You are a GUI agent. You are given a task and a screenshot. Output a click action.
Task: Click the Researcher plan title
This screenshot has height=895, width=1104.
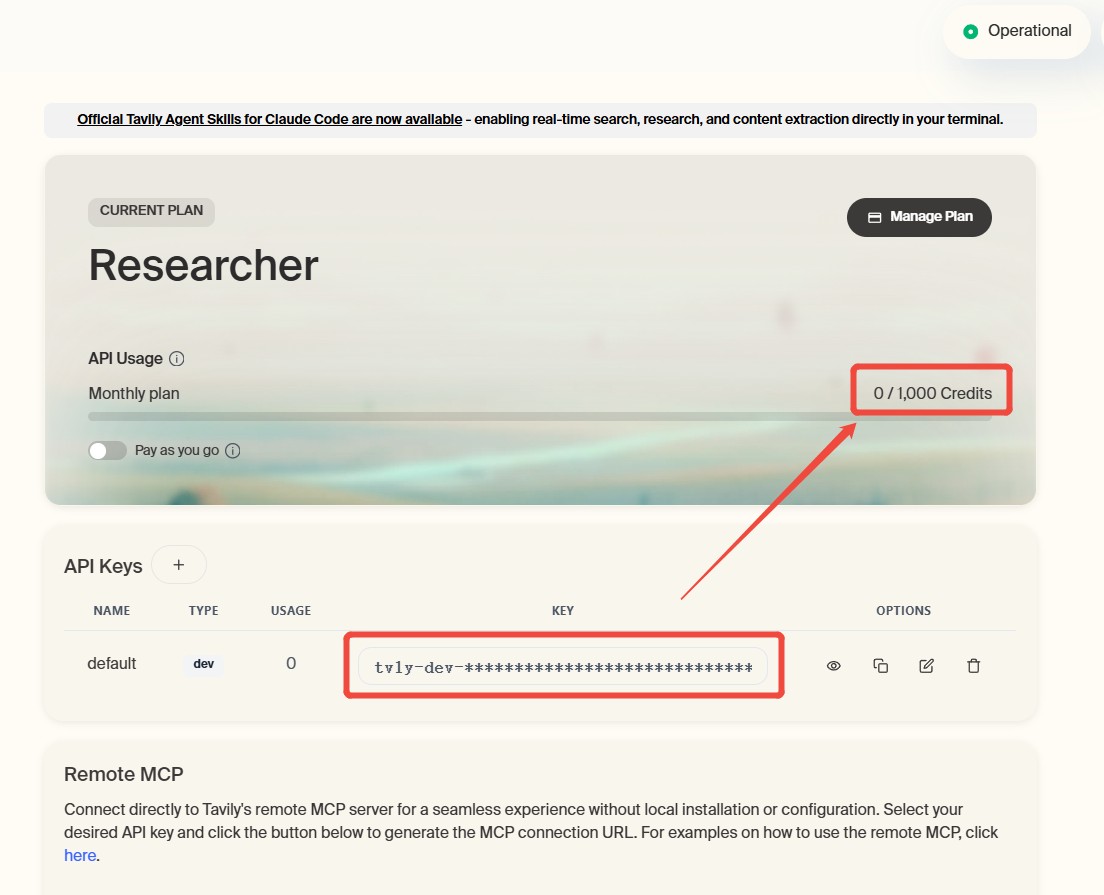tap(203, 265)
